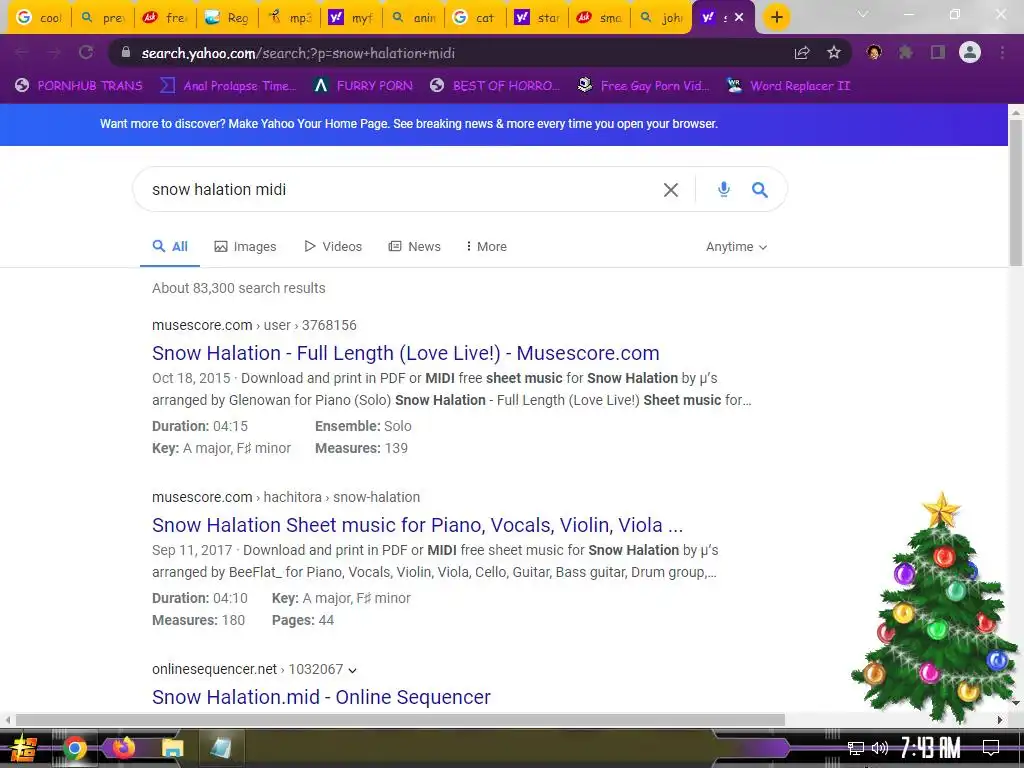1024x768 pixels.
Task: Click the browser forward arrow
Action: click(x=54, y=53)
